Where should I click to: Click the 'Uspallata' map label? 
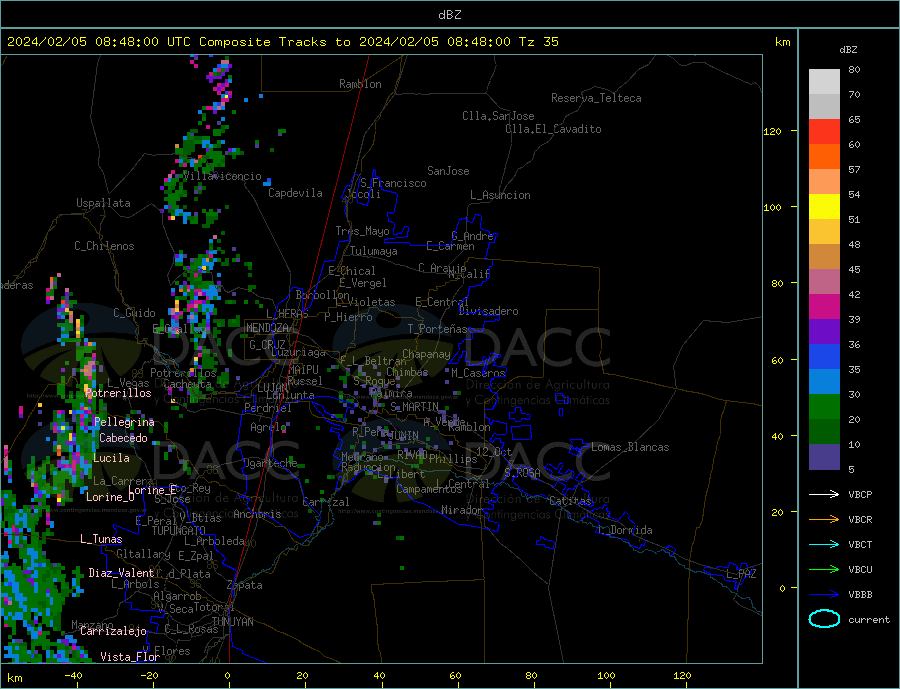[103, 203]
